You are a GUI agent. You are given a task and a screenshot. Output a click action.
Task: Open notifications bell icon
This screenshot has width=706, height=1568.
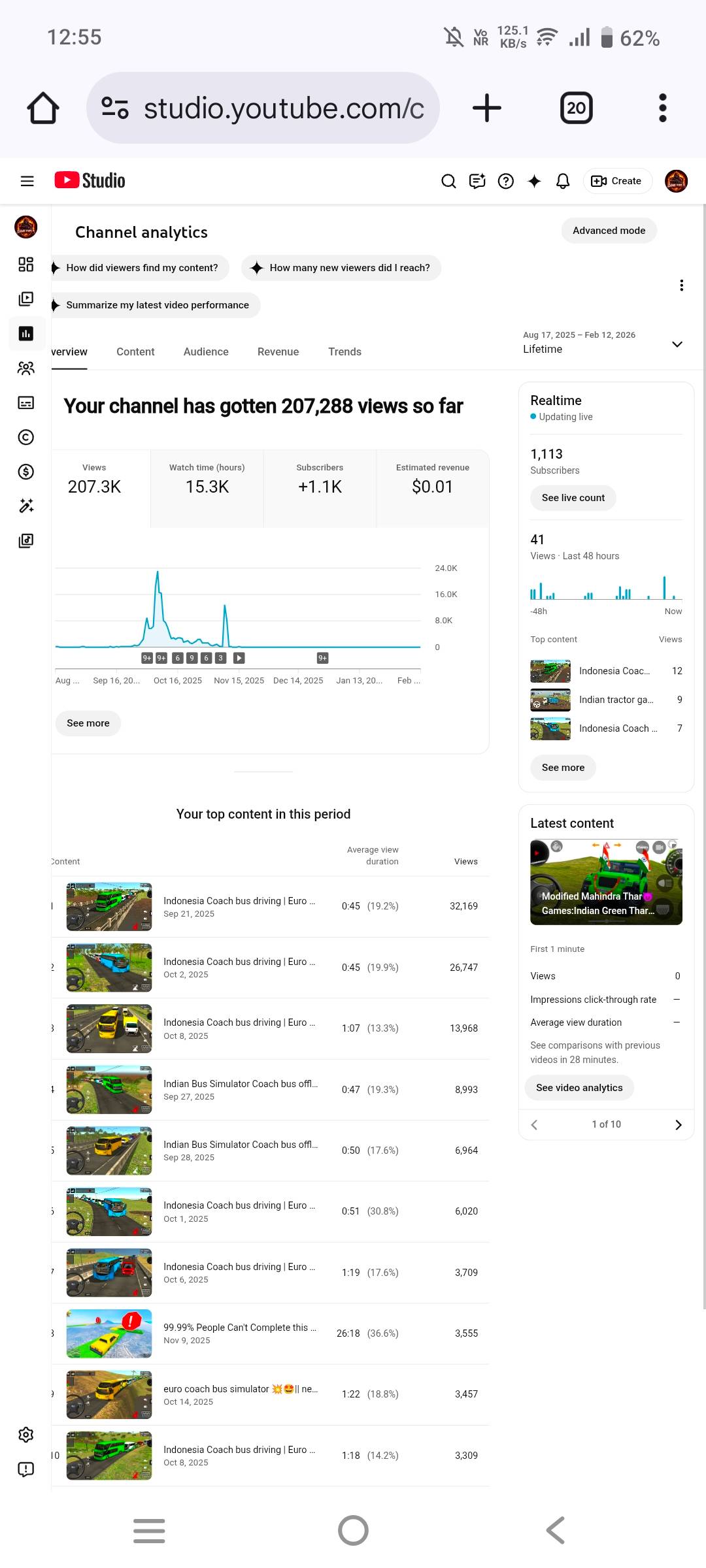pos(562,181)
